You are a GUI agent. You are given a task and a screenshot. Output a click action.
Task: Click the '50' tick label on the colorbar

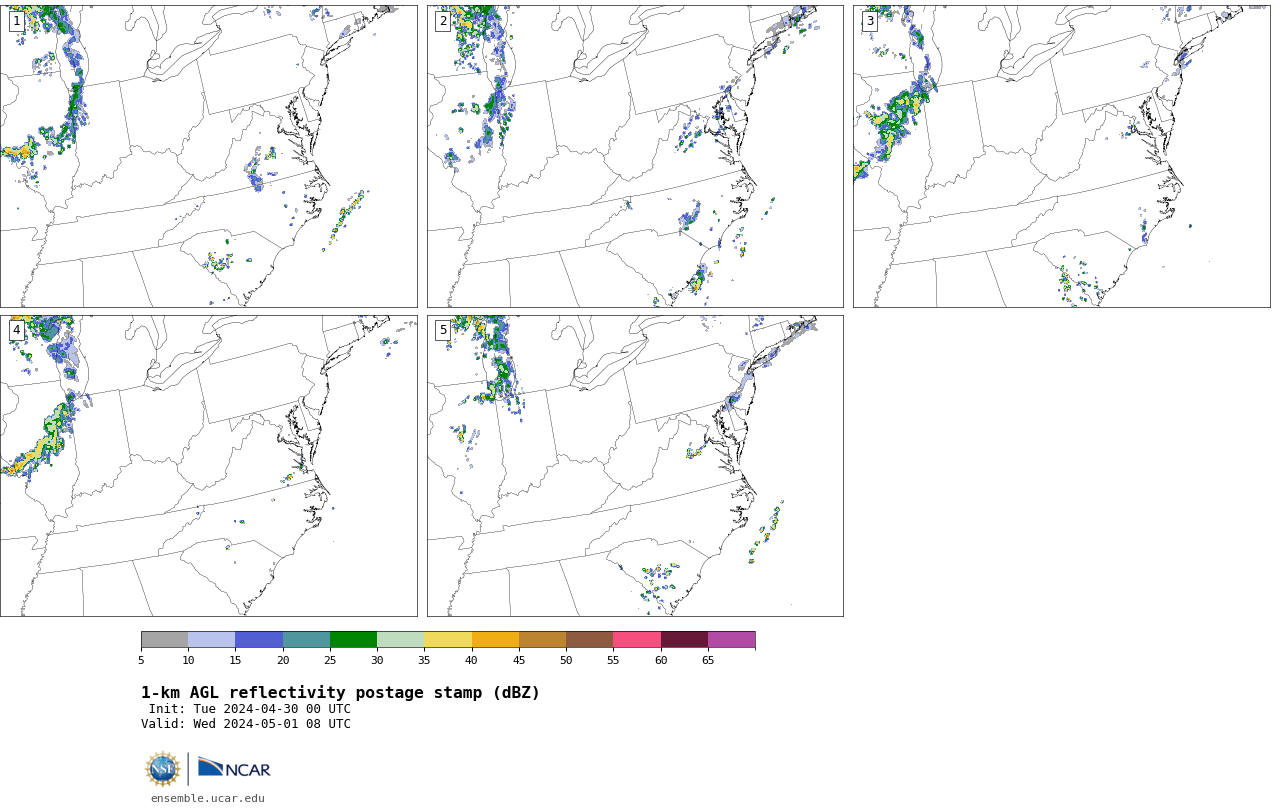pos(566,660)
